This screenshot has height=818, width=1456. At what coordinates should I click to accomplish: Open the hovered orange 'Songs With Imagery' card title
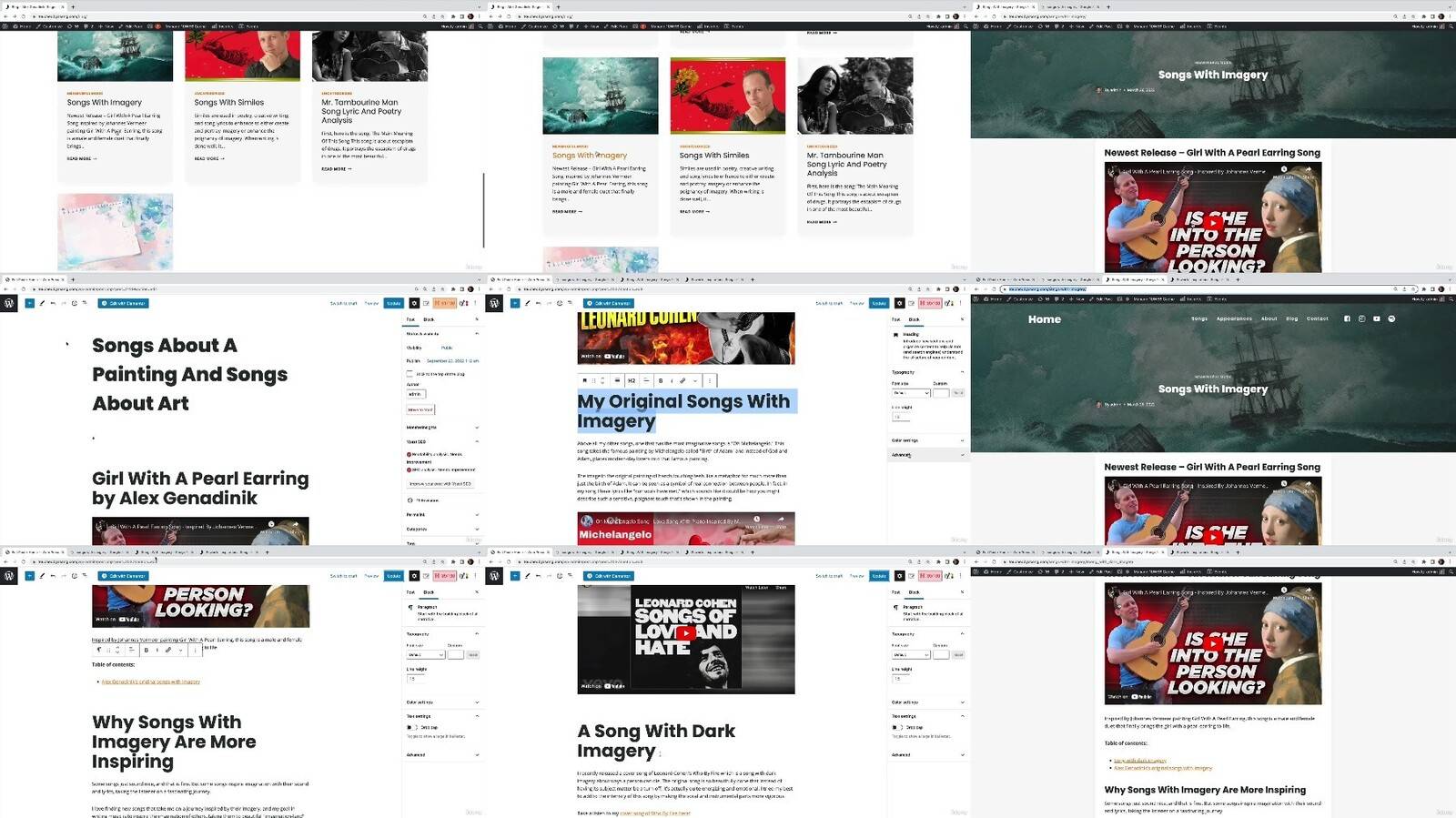point(590,156)
